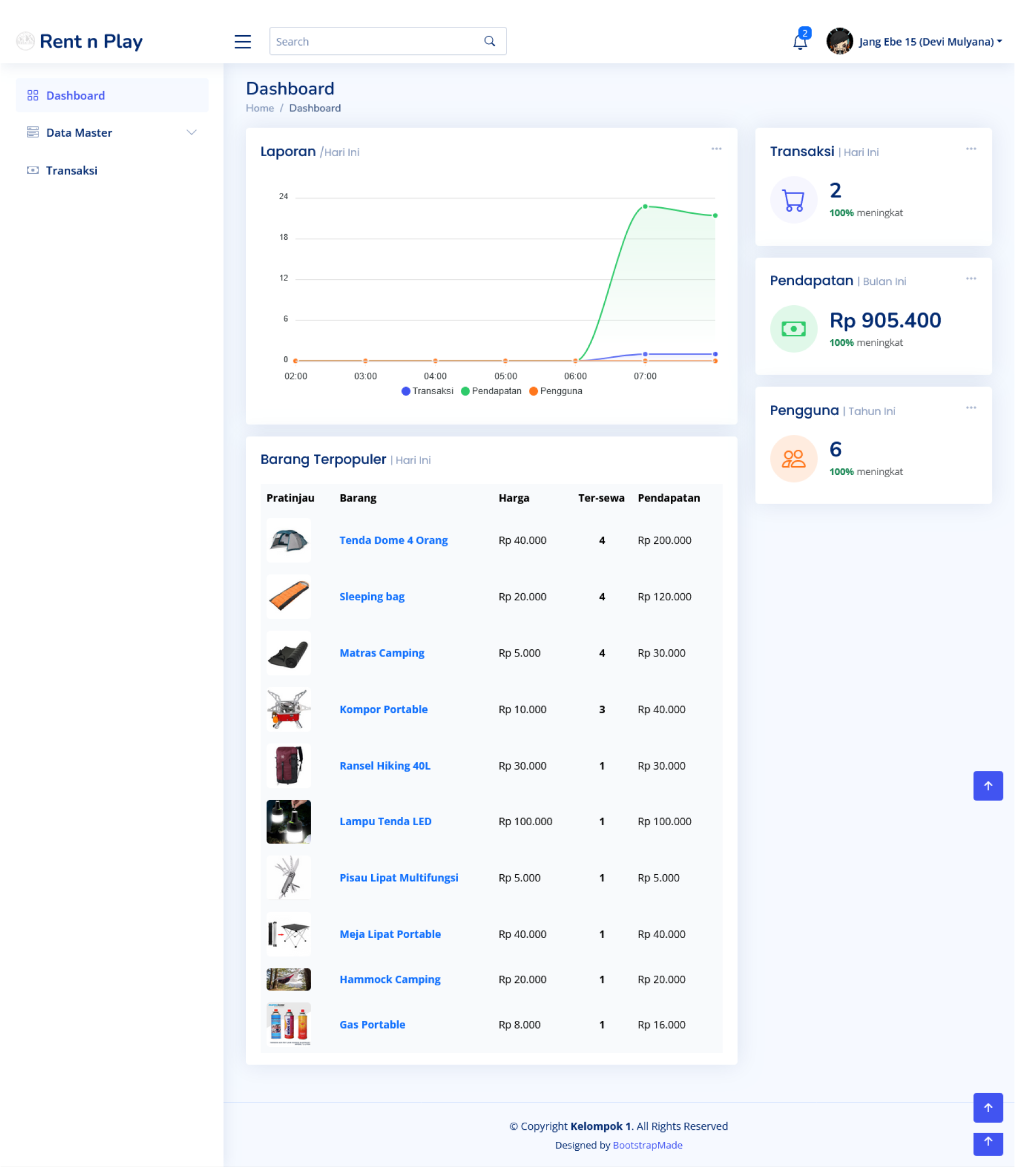The width and height of the screenshot is (1026, 1176).
Task: Open the Laporan card options menu
Action: point(716,148)
